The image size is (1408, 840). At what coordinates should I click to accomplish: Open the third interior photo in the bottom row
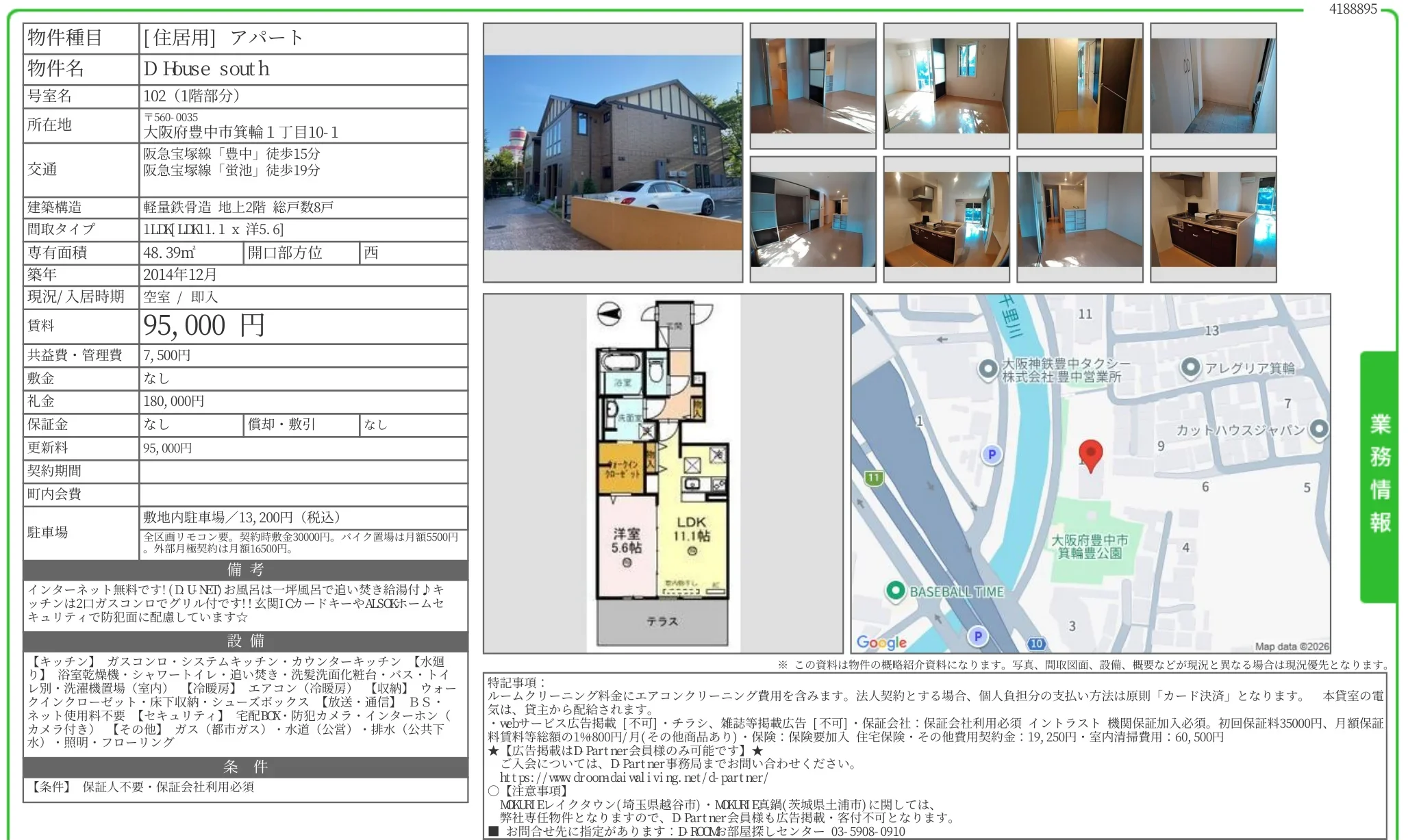(x=1080, y=219)
